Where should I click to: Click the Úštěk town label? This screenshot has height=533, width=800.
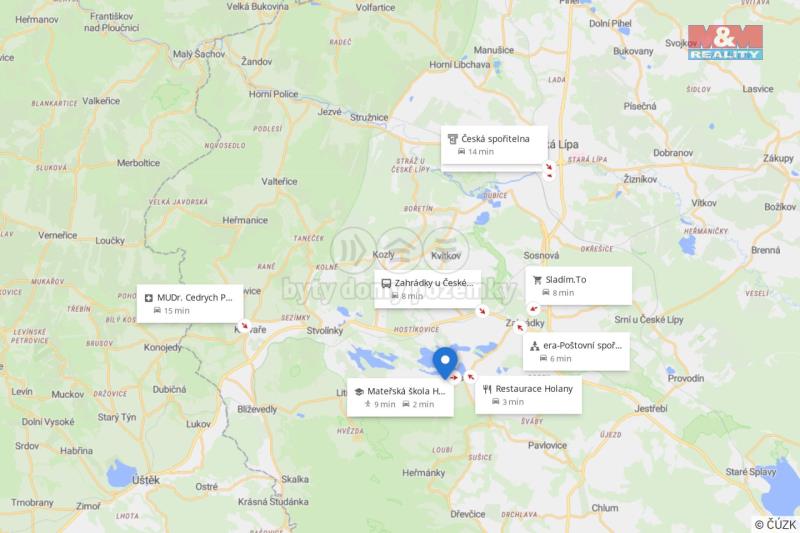[x=146, y=480]
